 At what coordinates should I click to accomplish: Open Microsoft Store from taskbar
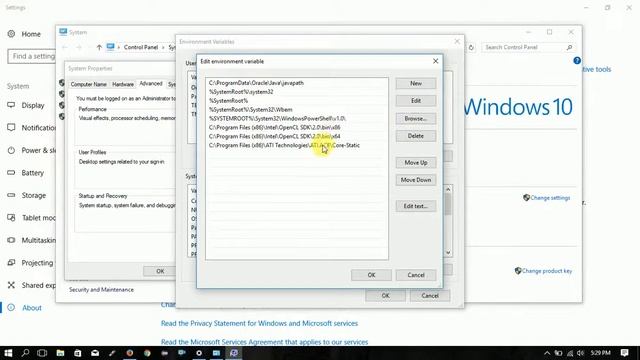(78, 353)
